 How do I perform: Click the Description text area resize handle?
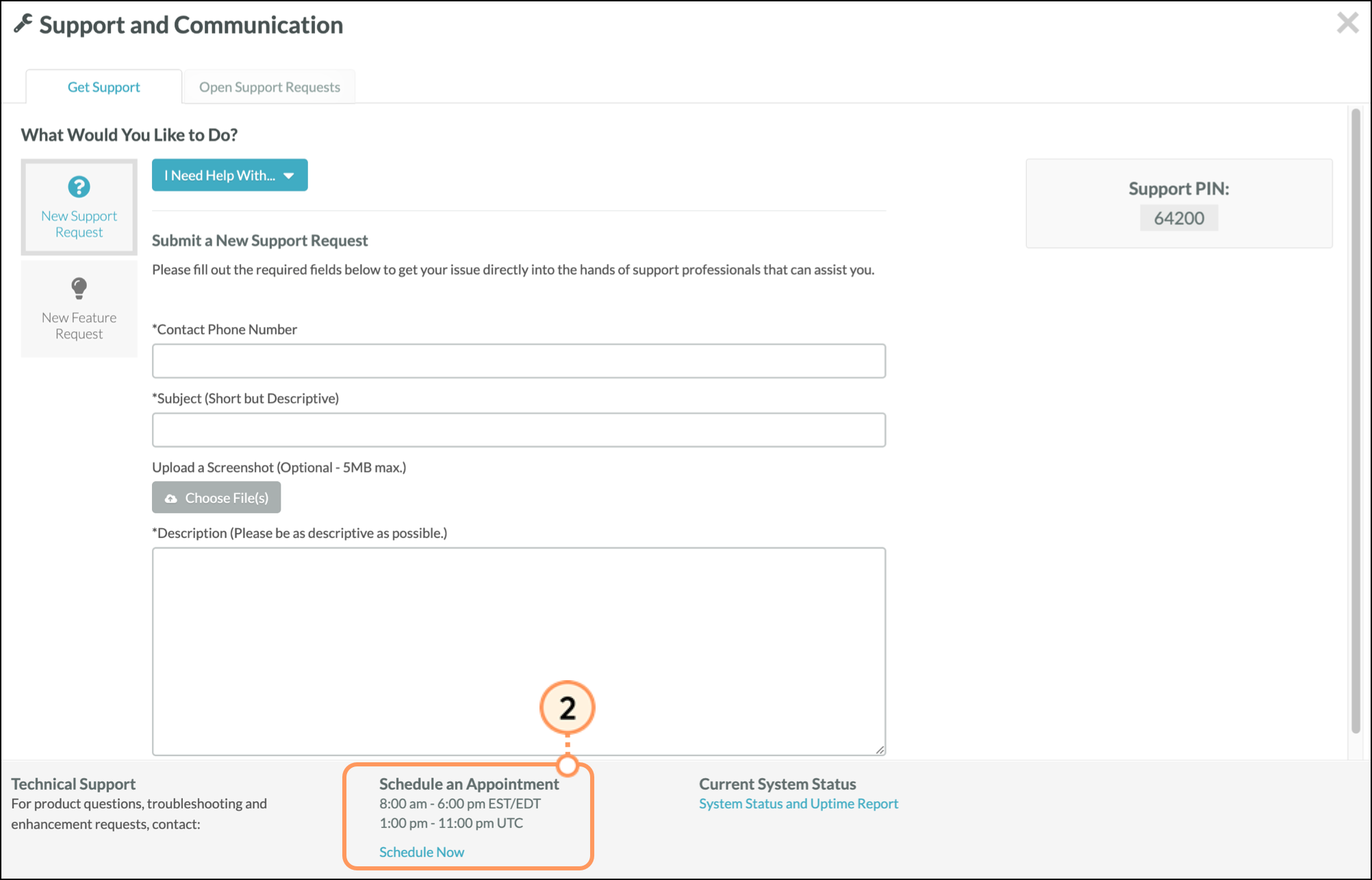[x=880, y=750]
